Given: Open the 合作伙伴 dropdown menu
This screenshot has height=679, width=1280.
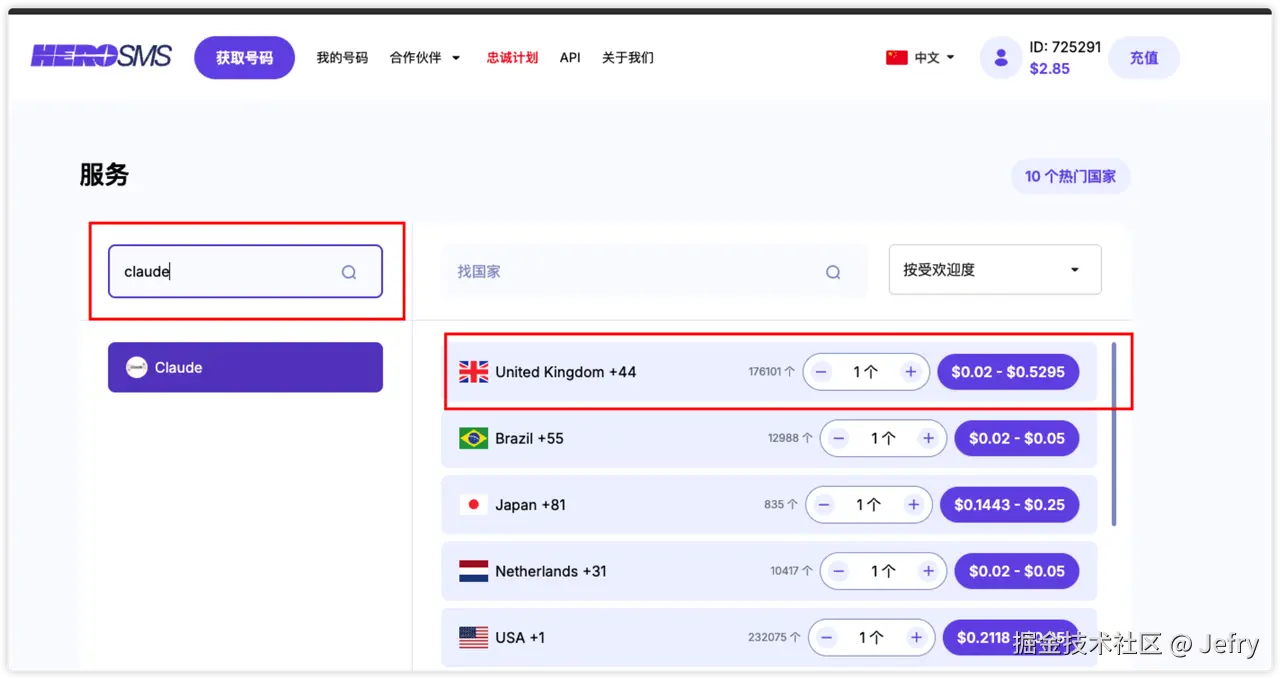Looking at the screenshot, I should [425, 58].
